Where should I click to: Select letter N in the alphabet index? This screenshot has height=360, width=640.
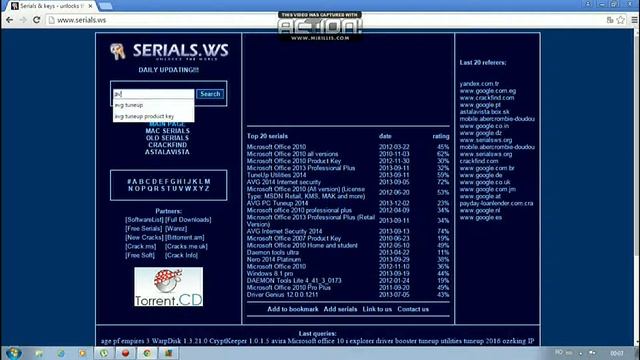pos(130,189)
